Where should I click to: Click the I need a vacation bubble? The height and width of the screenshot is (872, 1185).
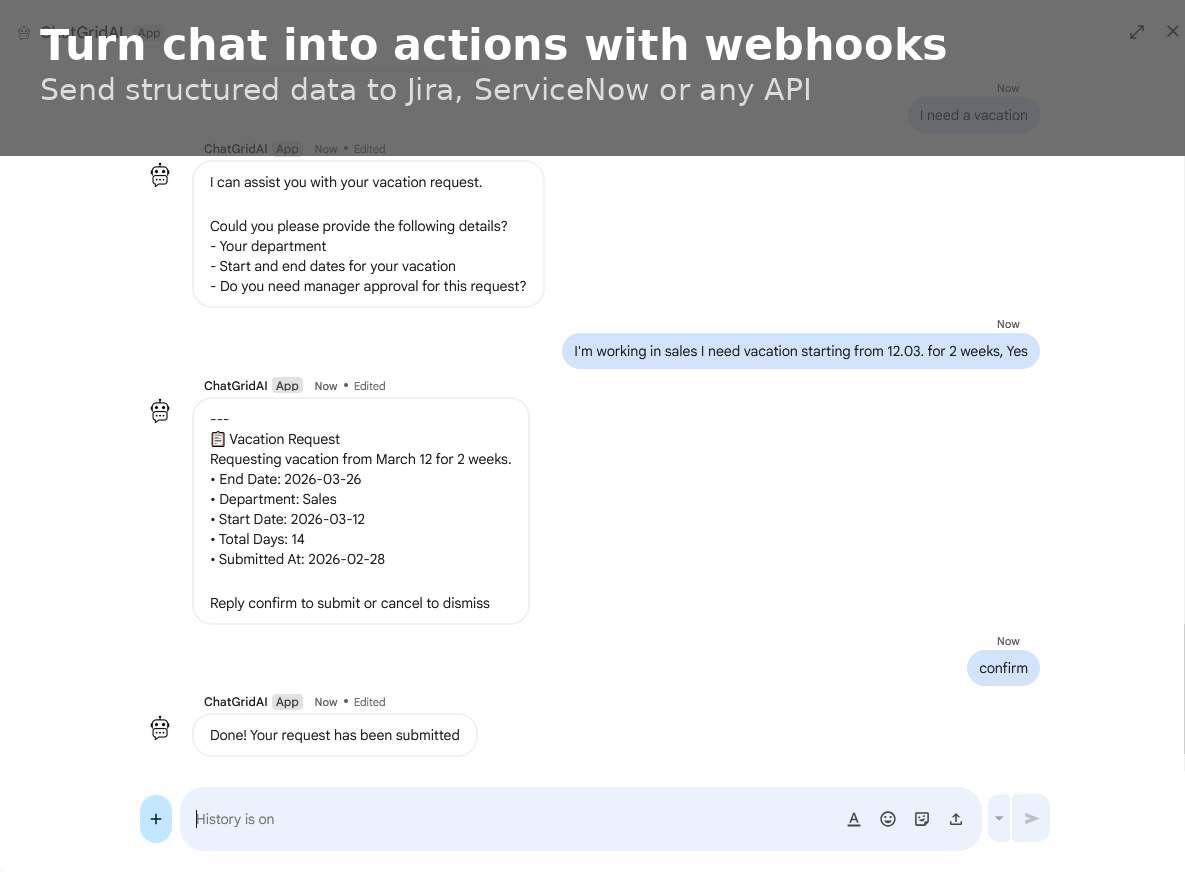(x=973, y=116)
